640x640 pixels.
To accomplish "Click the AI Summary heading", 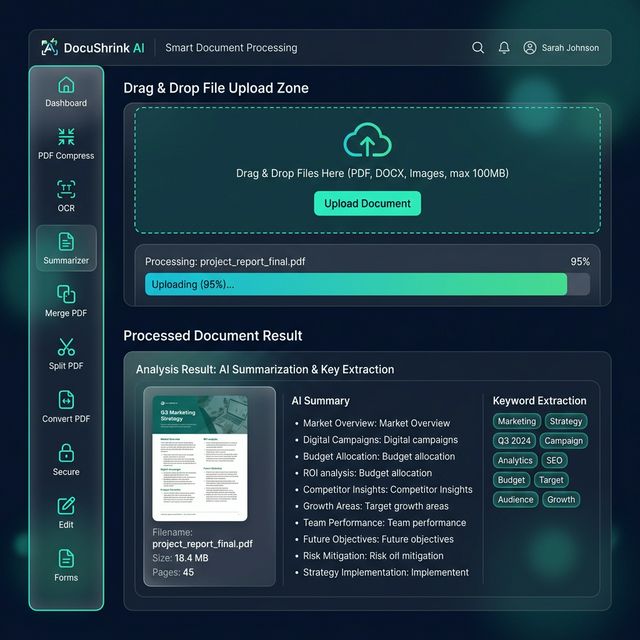I will point(320,401).
